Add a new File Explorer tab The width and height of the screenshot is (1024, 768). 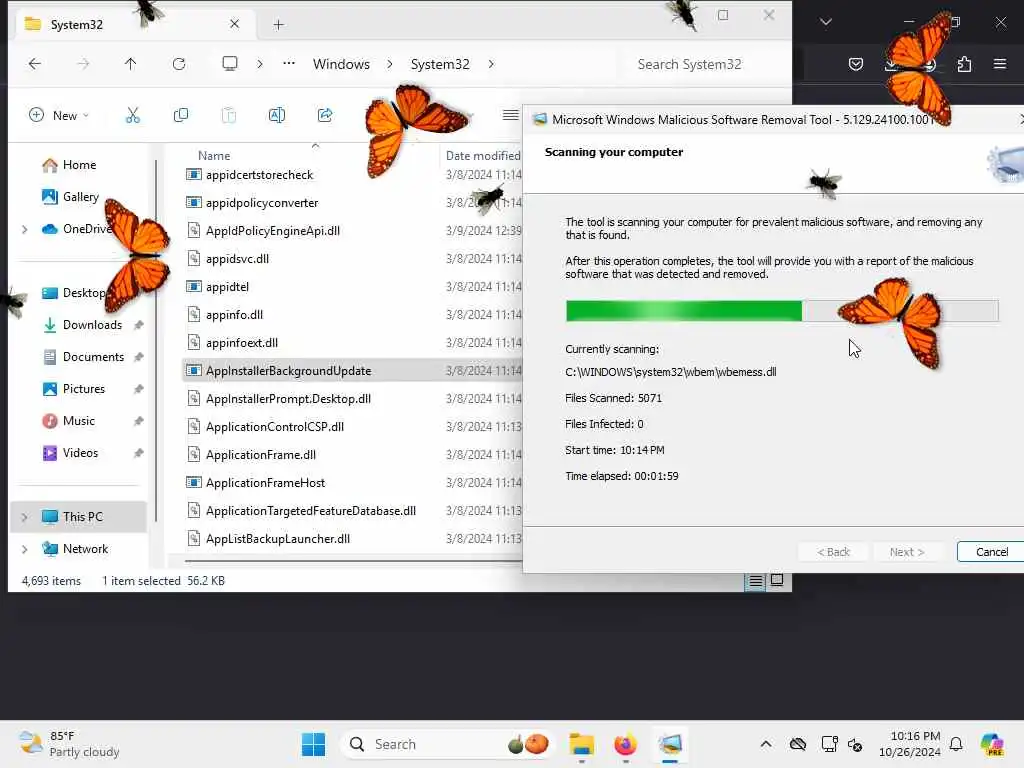click(279, 25)
